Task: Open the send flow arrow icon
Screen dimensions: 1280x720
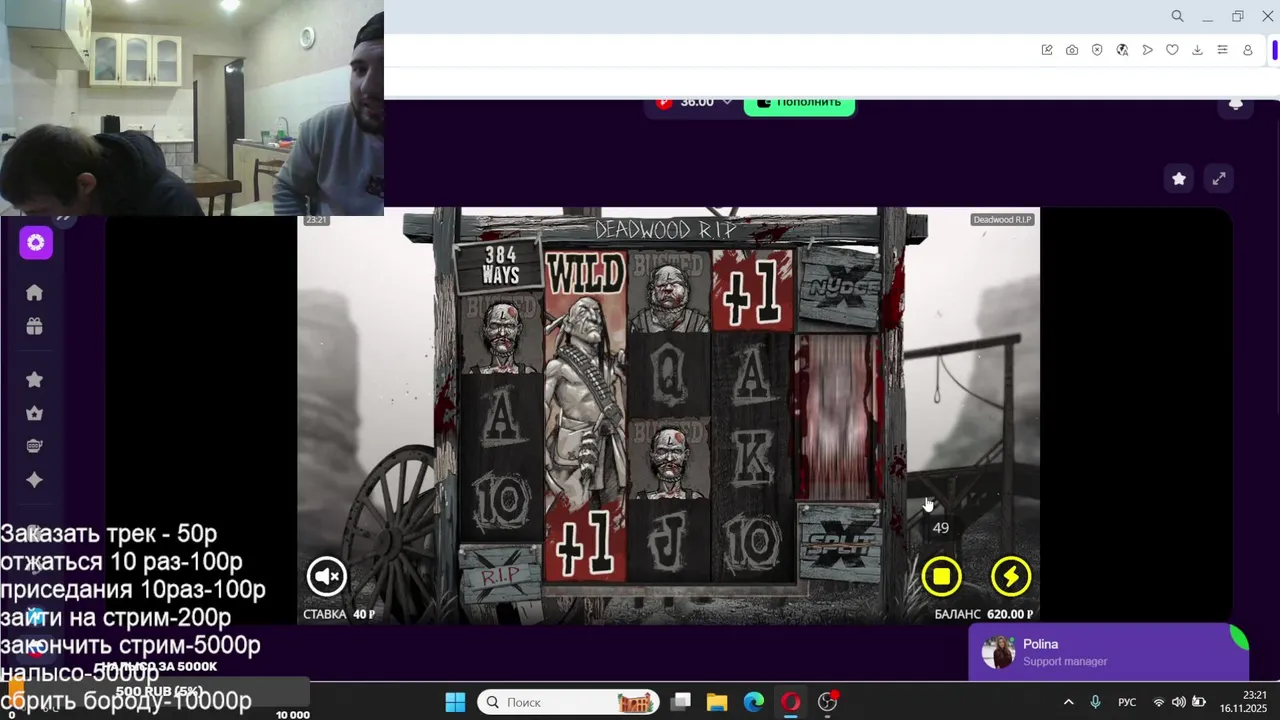Action: 1147,50
